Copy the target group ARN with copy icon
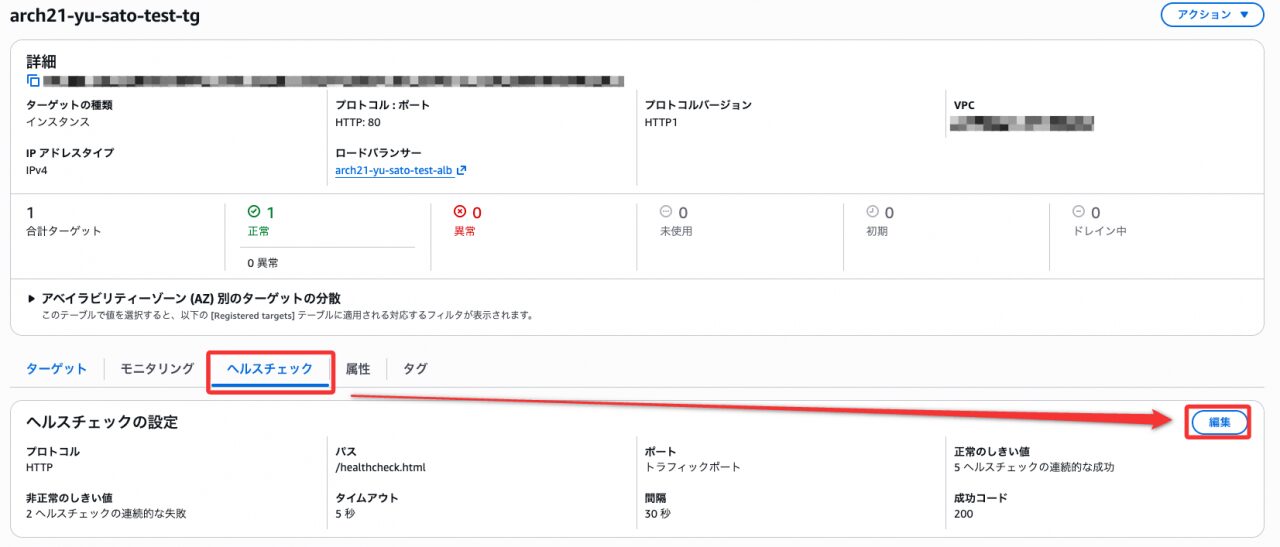The width and height of the screenshot is (1280, 547). click(x=33, y=81)
